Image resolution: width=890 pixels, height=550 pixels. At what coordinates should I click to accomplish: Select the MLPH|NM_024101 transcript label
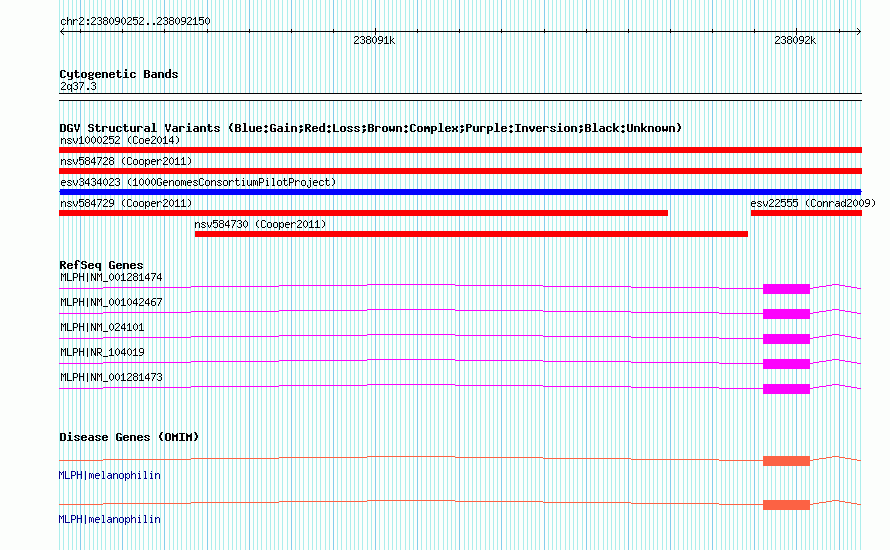click(102, 328)
